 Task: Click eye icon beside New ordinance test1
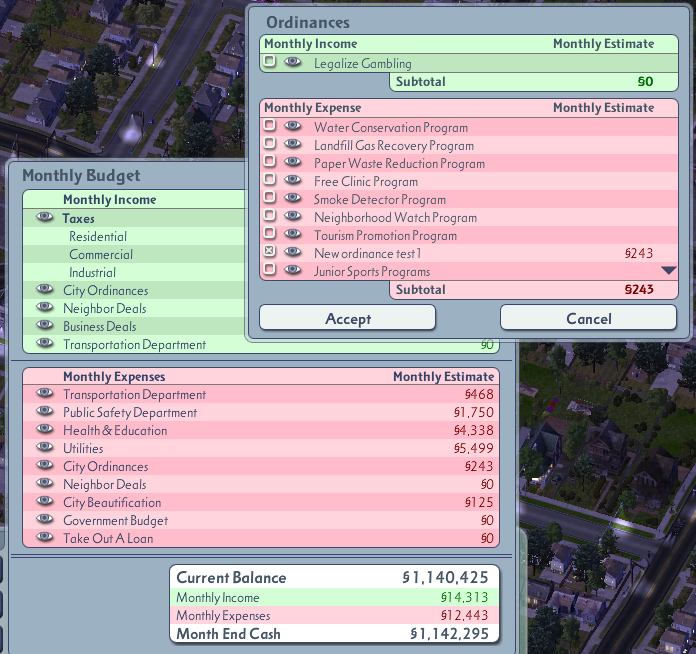coord(292,252)
